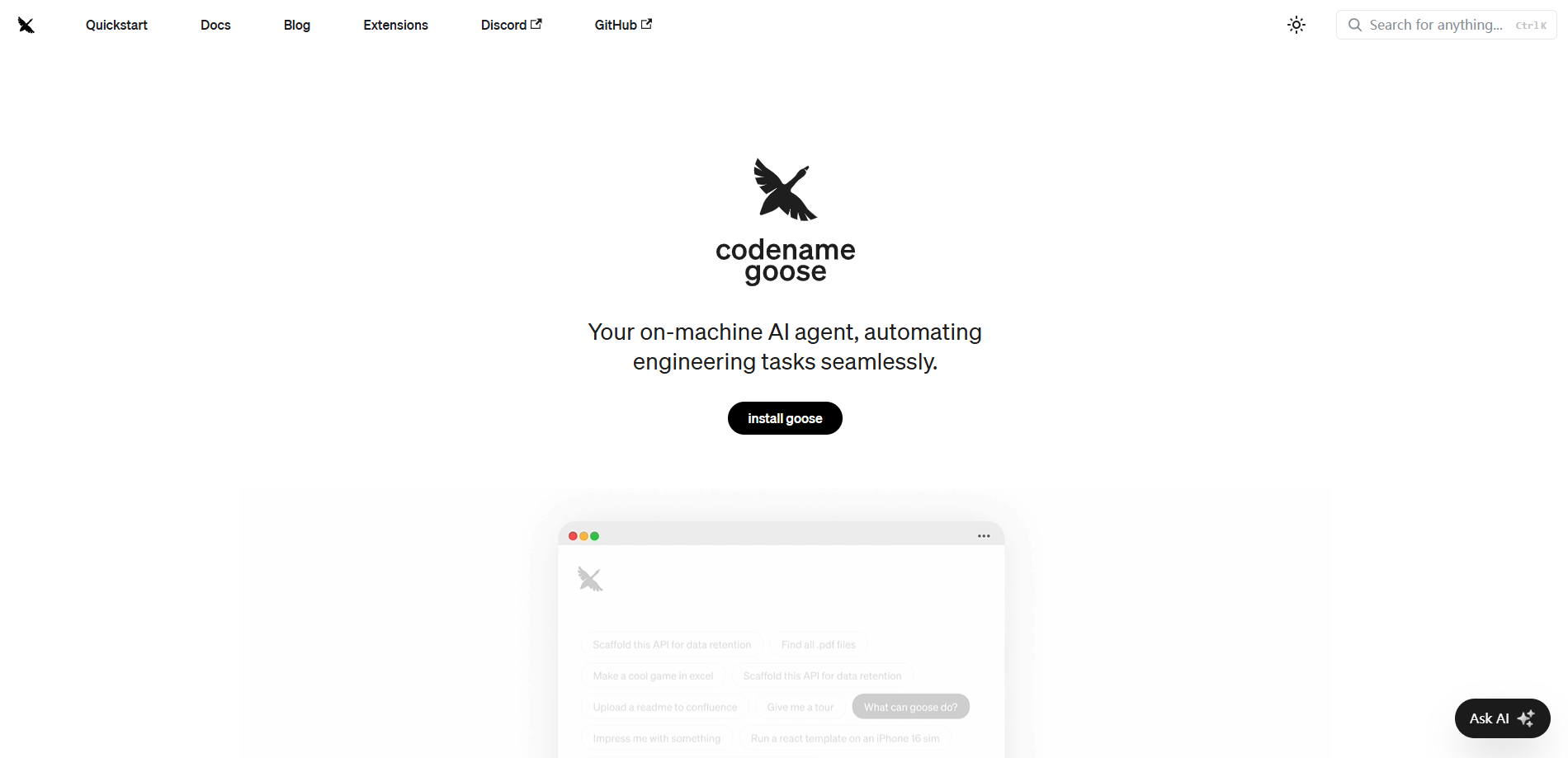The width and height of the screenshot is (1568, 758).
Task: Click the green window dot in demo
Action: click(x=594, y=536)
